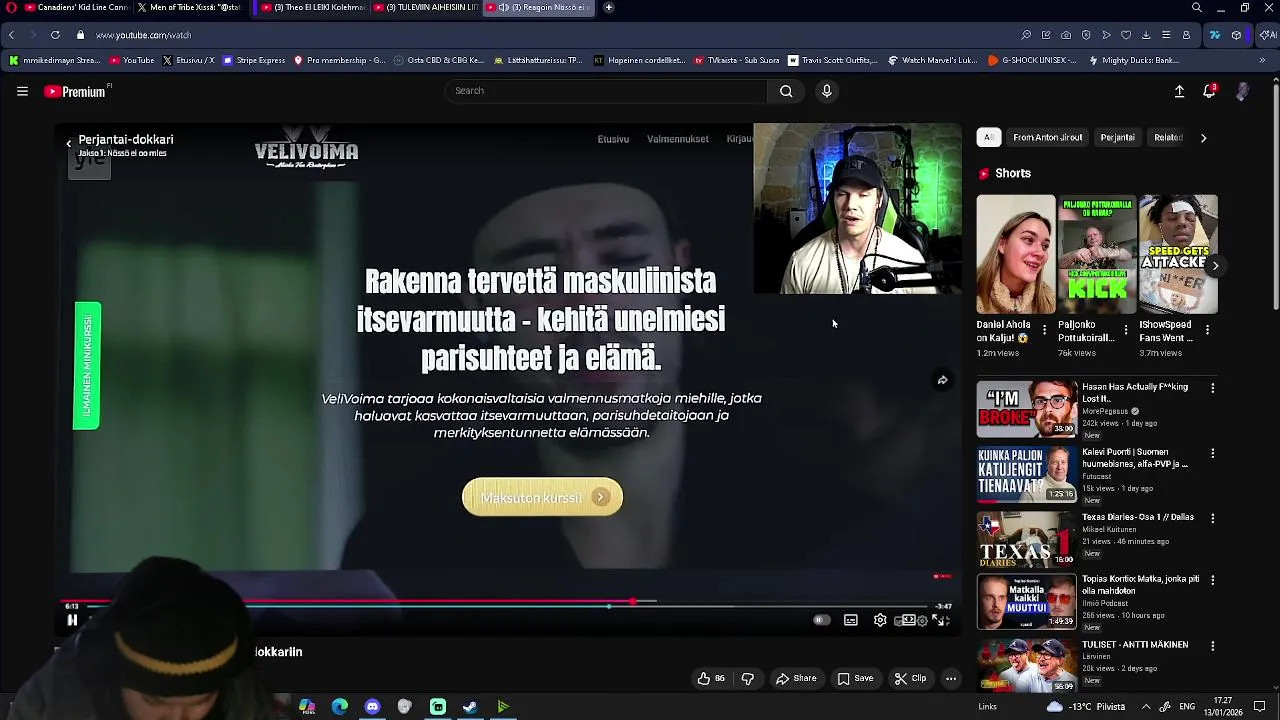Open options for Hasan video
This screenshot has width=1280, height=720.
(x=1213, y=388)
